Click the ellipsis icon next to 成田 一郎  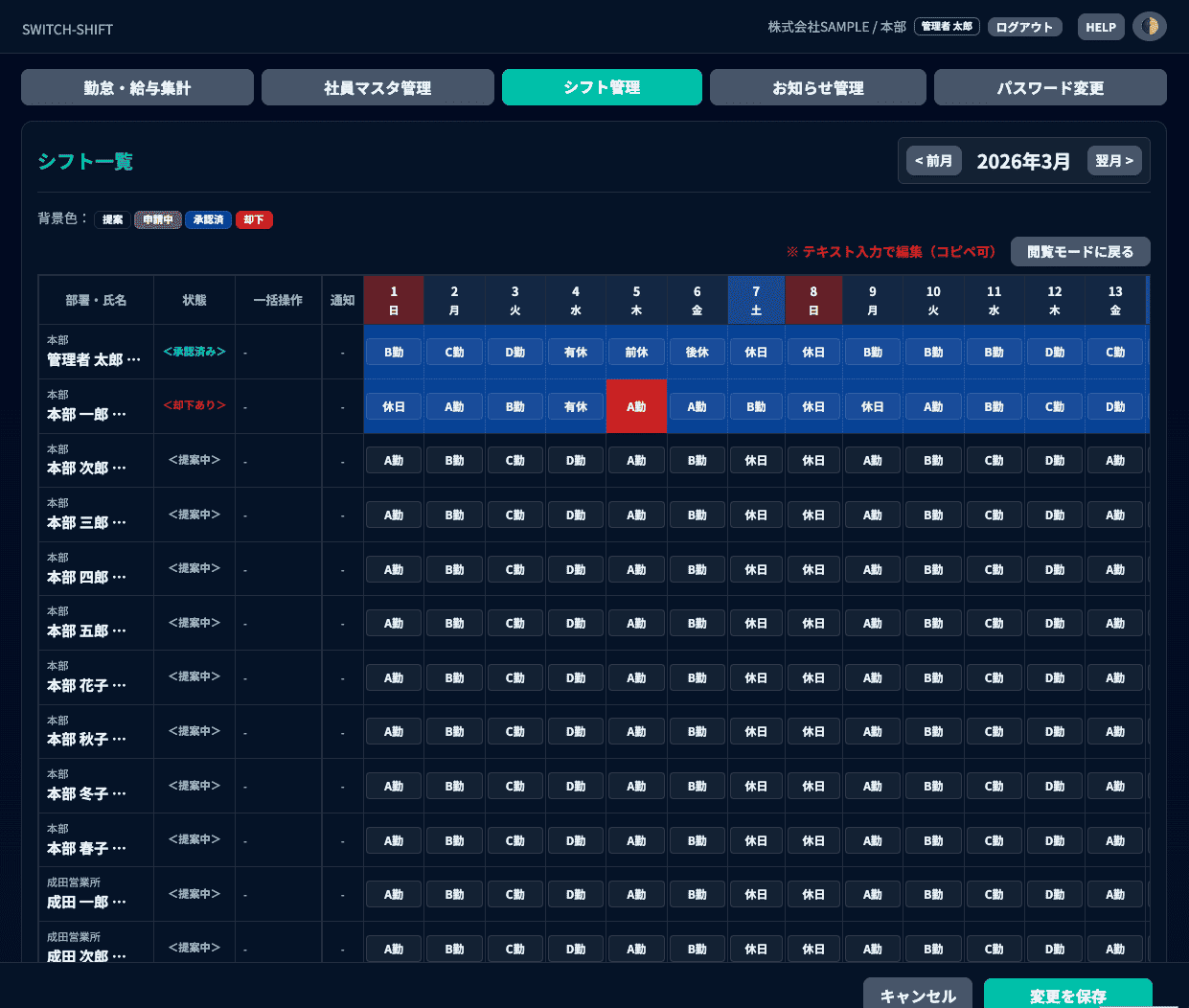[x=119, y=903]
